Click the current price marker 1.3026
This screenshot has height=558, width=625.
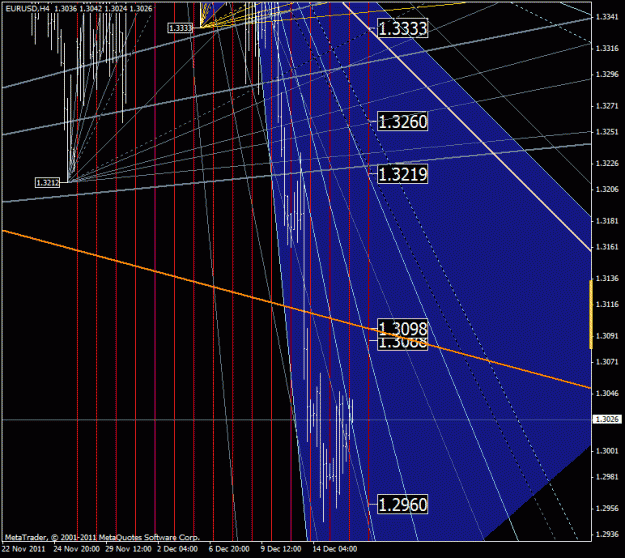point(607,419)
